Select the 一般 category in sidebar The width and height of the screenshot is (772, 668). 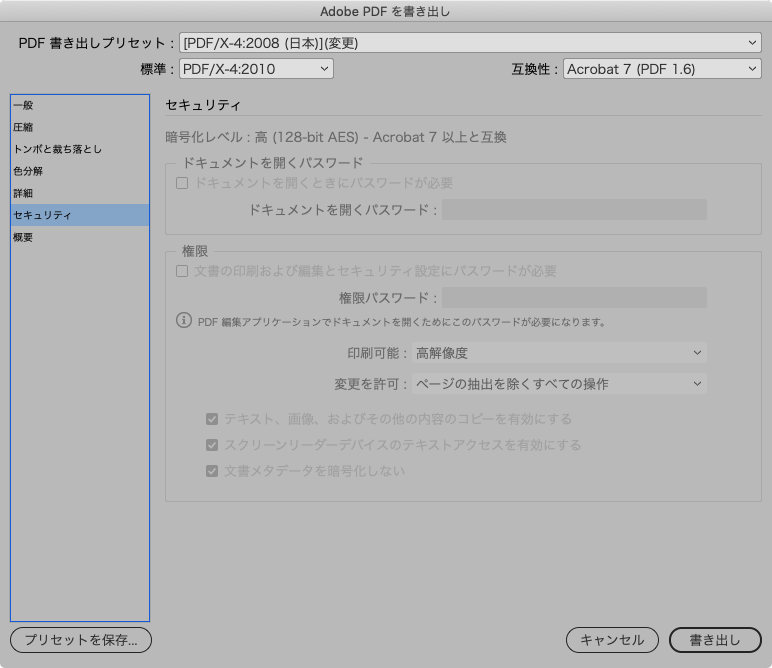click(80, 105)
